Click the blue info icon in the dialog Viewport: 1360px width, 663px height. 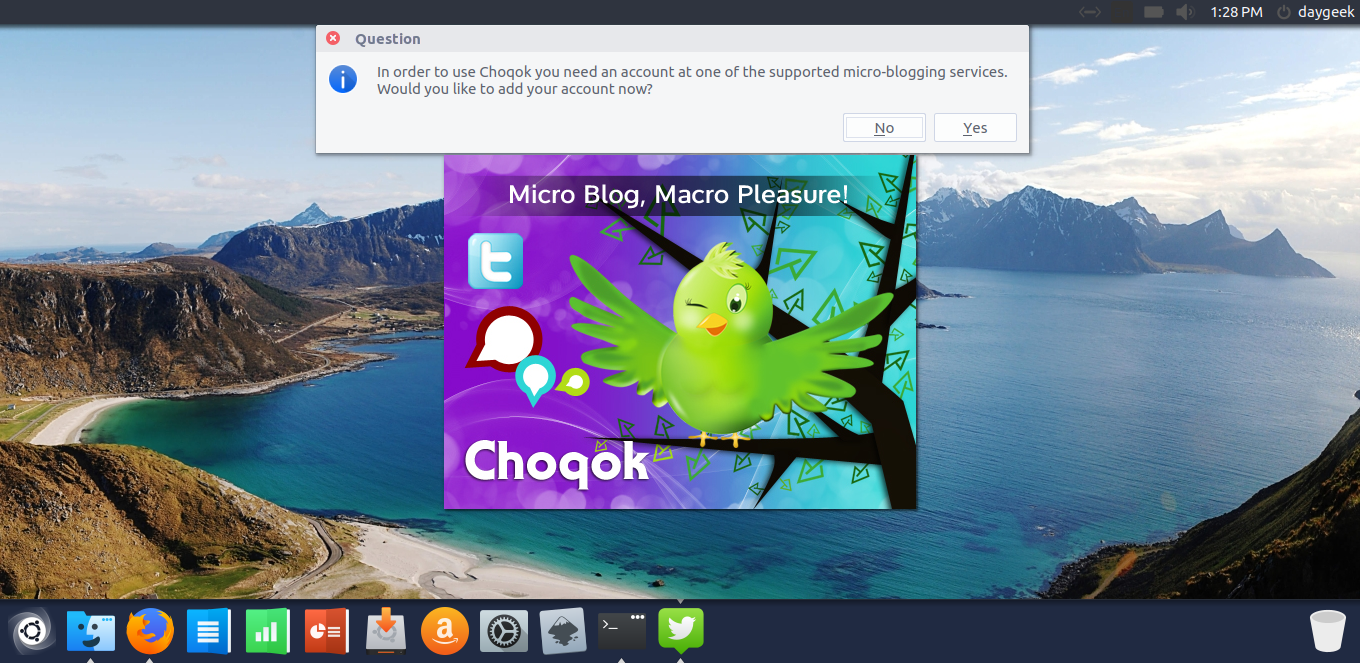[x=343, y=79]
